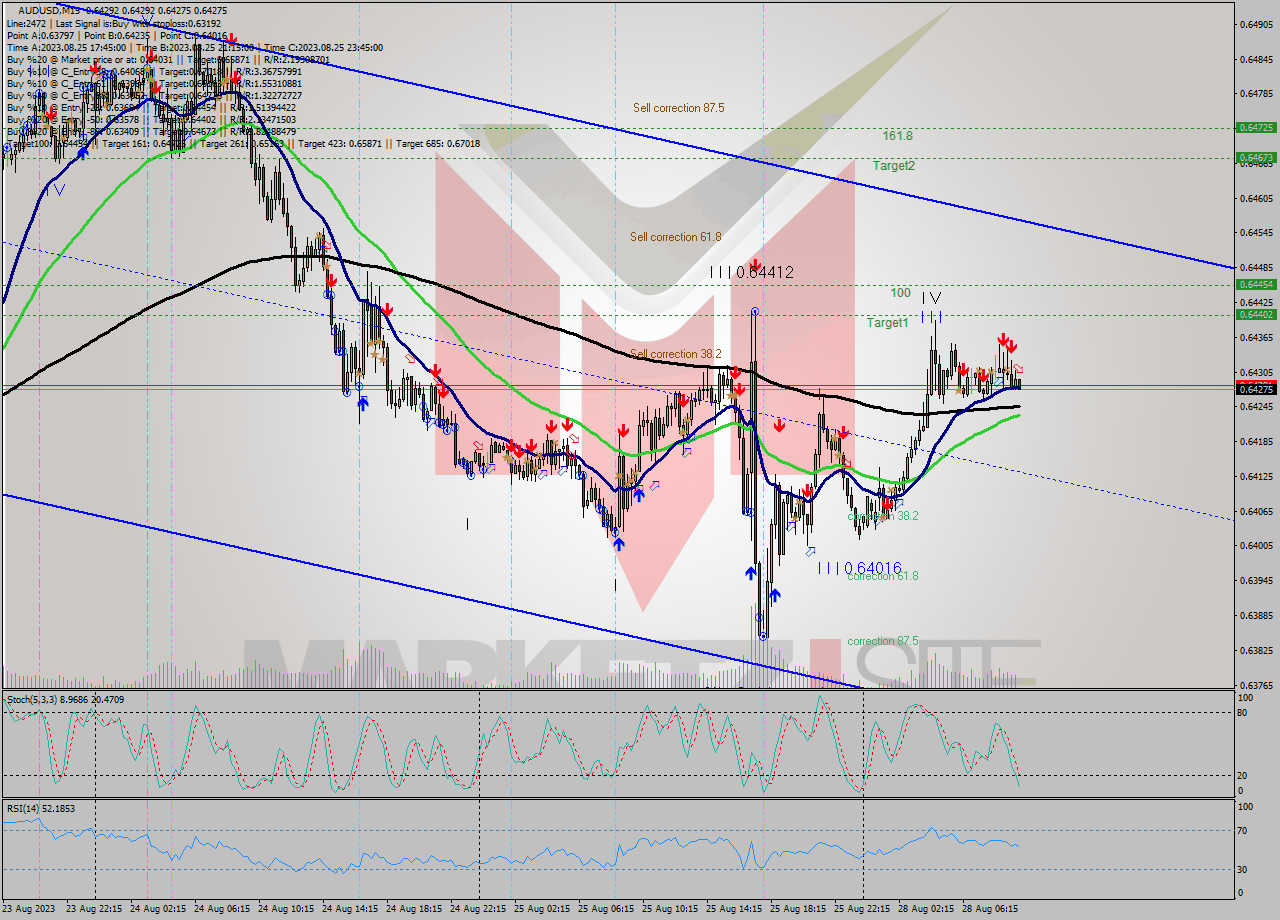Screen dimensions: 1280x920
Task: Click the wave label 'I I I 0.64016'
Action: pos(859,568)
